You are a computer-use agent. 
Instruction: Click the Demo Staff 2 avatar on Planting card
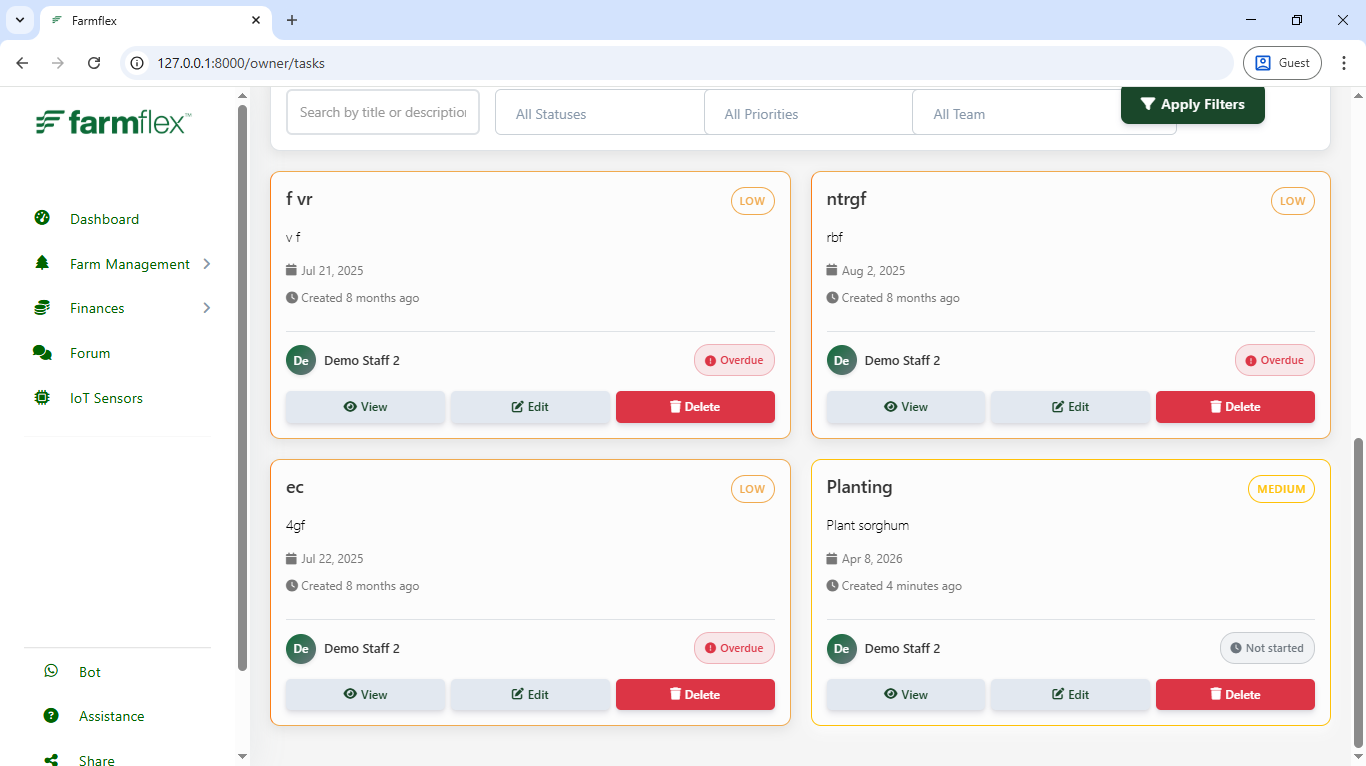pos(842,648)
